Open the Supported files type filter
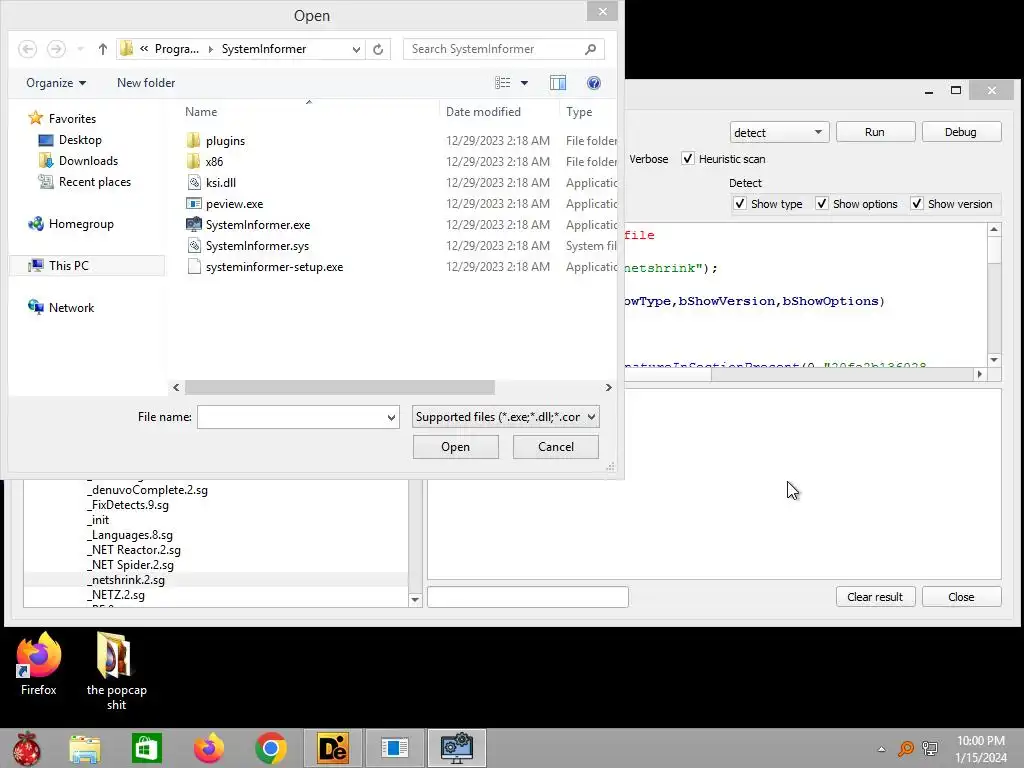 pyautogui.click(x=505, y=417)
